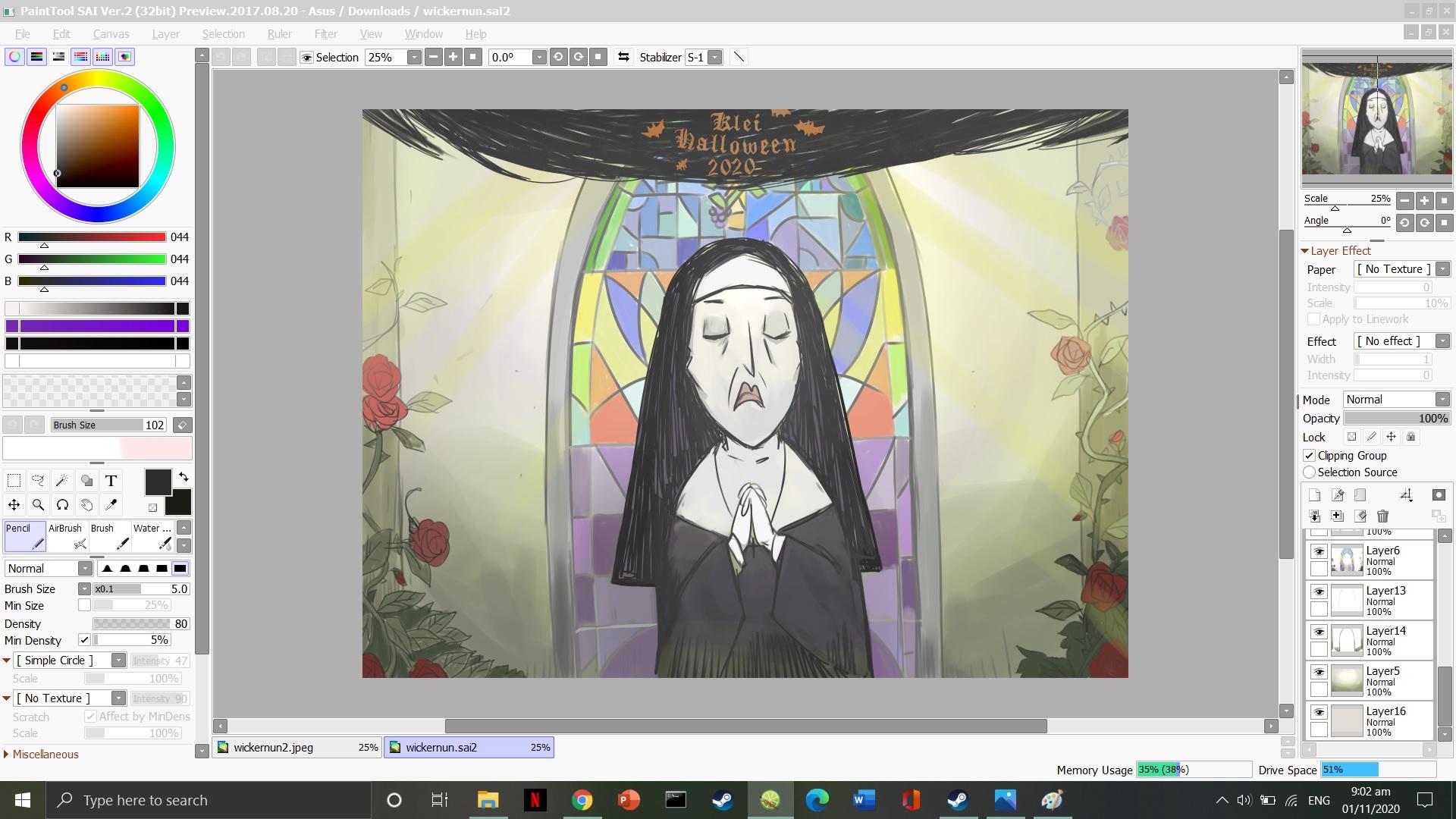Enable the Selection Source radio button
Image resolution: width=1456 pixels, height=819 pixels.
pos(1310,472)
